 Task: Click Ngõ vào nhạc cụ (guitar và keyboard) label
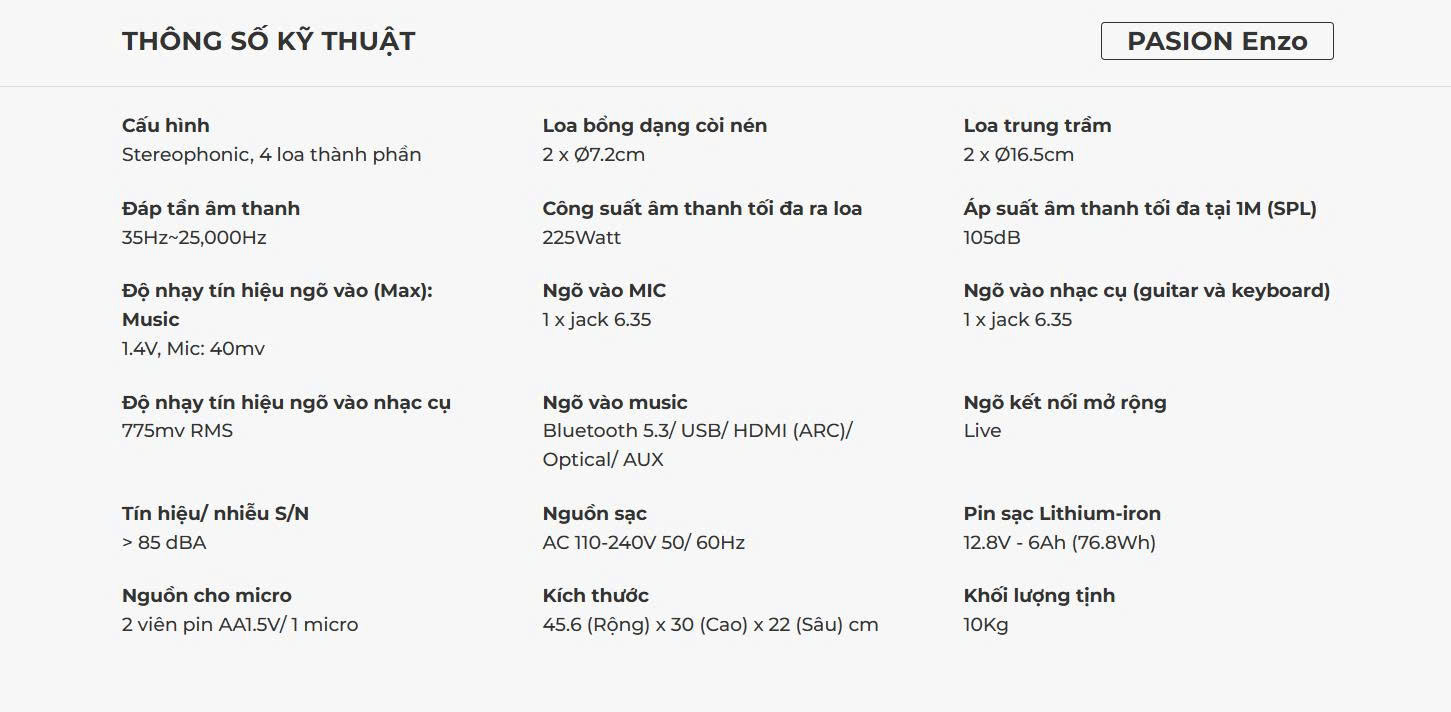coord(1147,290)
